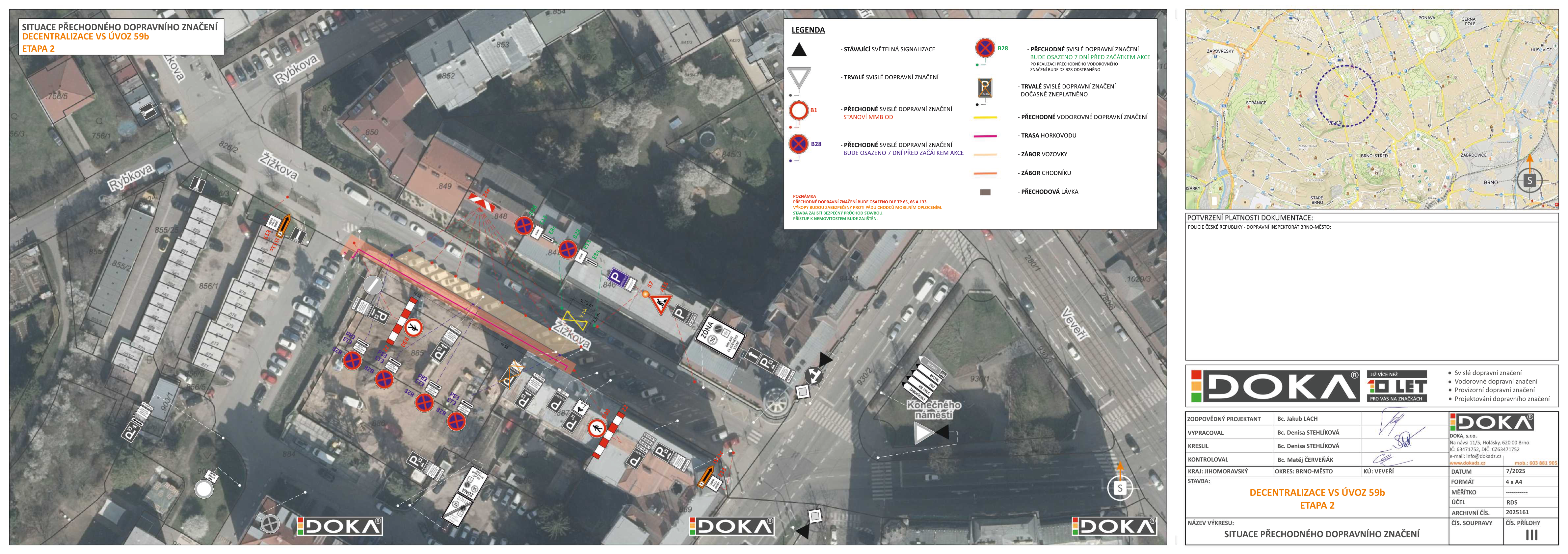The height and width of the screenshot is (554, 1568).
Task: Click the ŽABOVŘESKY label on overview map
Action: tap(1220, 50)
